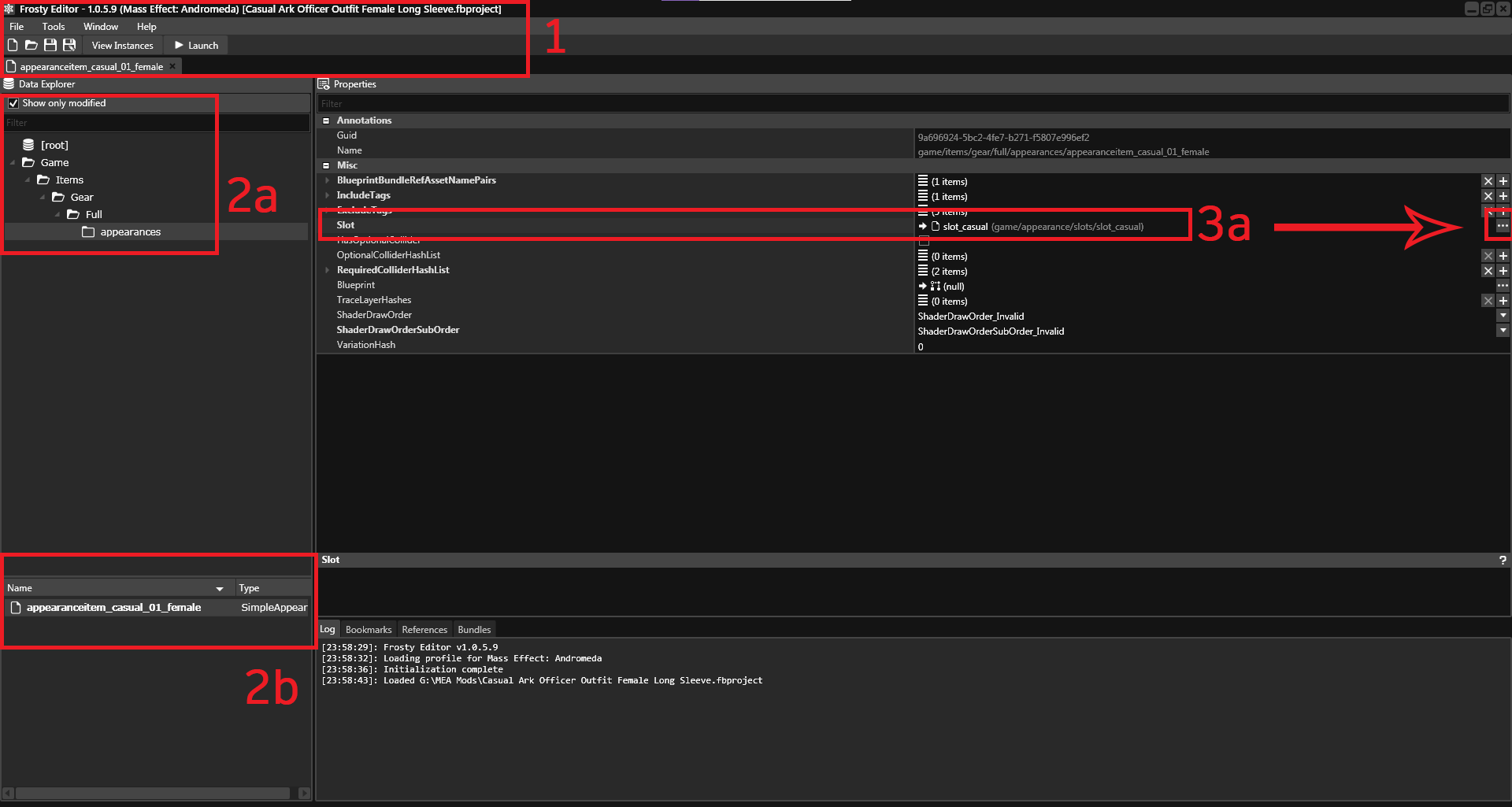The height and width of the screenshot is (807, 1512).
Task: Switch to the Bundles tab
Action: pyautogui.click(x=474, y=630)
